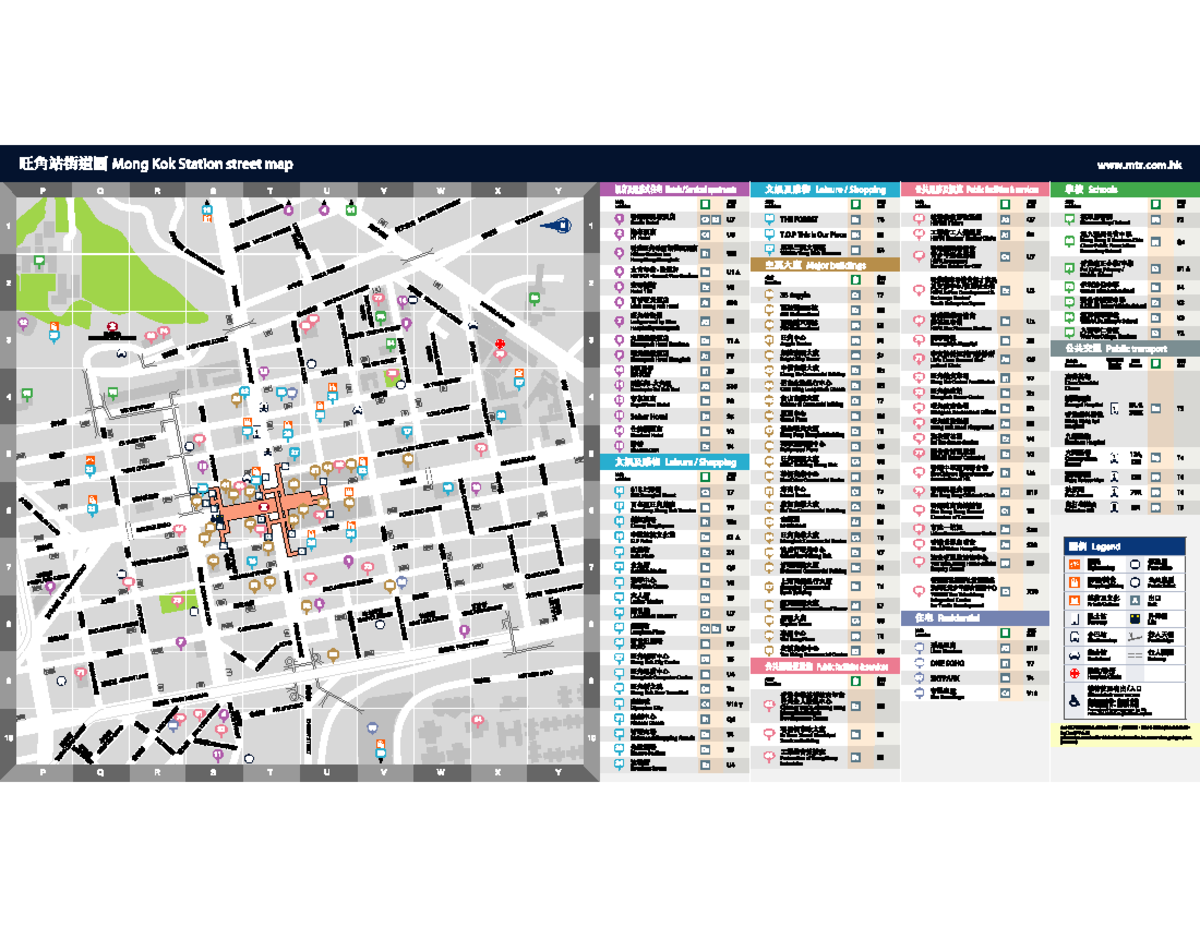Select the wheelchair-accessible entrance icon in the Legend
The image size is (1200, 927).
pyautogui.click(x=1074, y=700)
